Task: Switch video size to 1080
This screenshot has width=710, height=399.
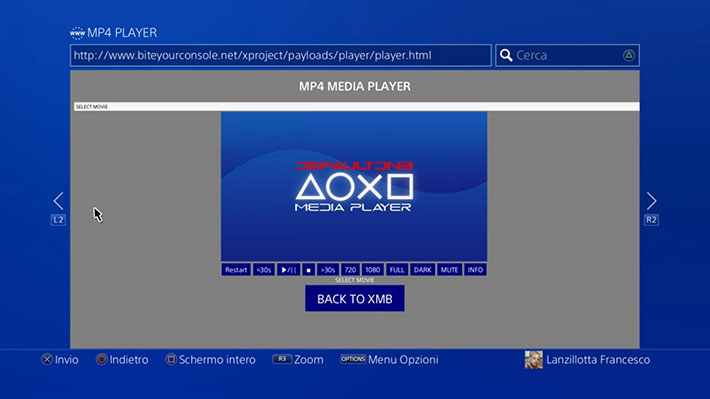Action: pos(373,270)
